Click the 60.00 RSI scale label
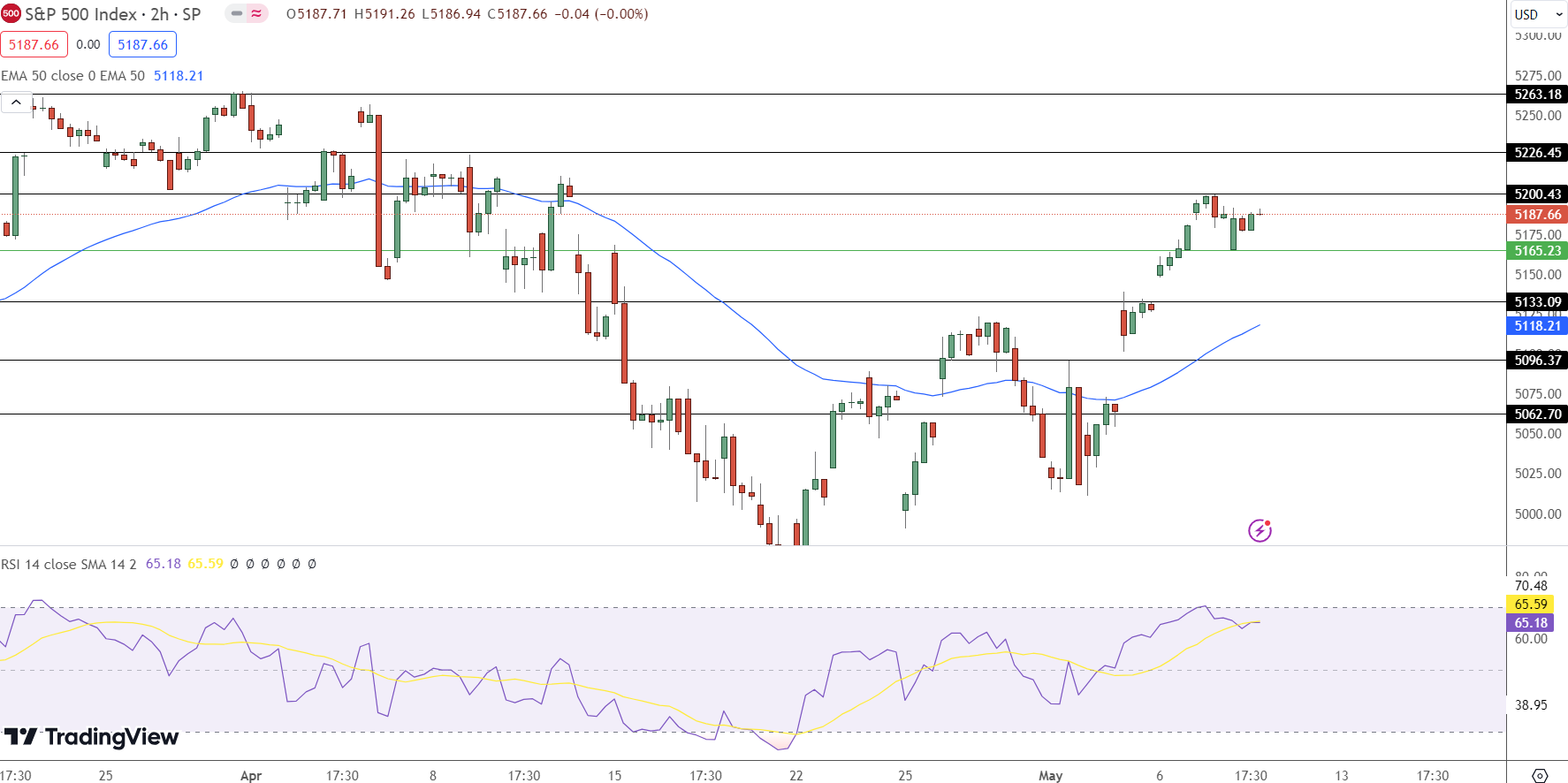 1531,639
